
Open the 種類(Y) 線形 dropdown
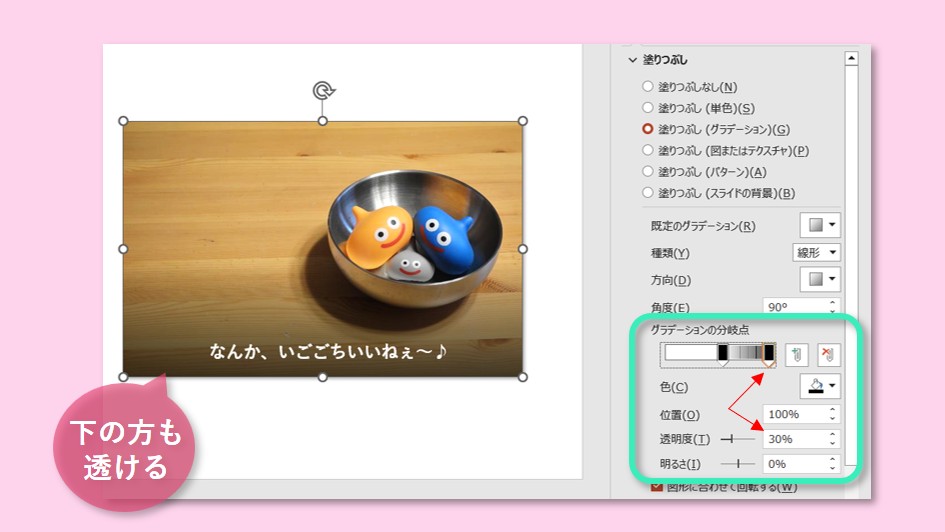(x=816, y=252)
